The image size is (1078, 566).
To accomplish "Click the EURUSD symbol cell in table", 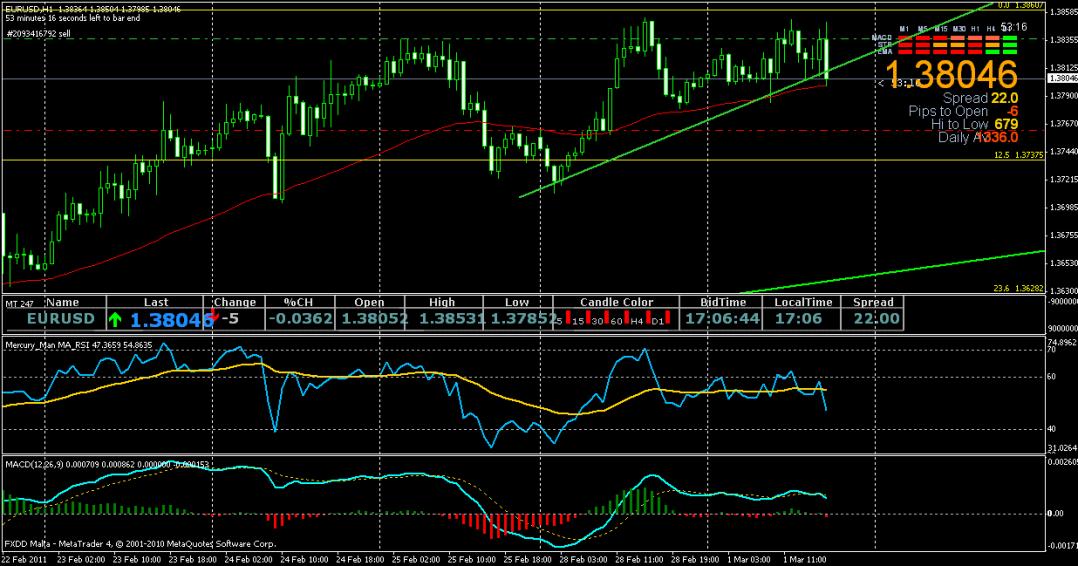I will pyautogui.click(x=61, y=319).
